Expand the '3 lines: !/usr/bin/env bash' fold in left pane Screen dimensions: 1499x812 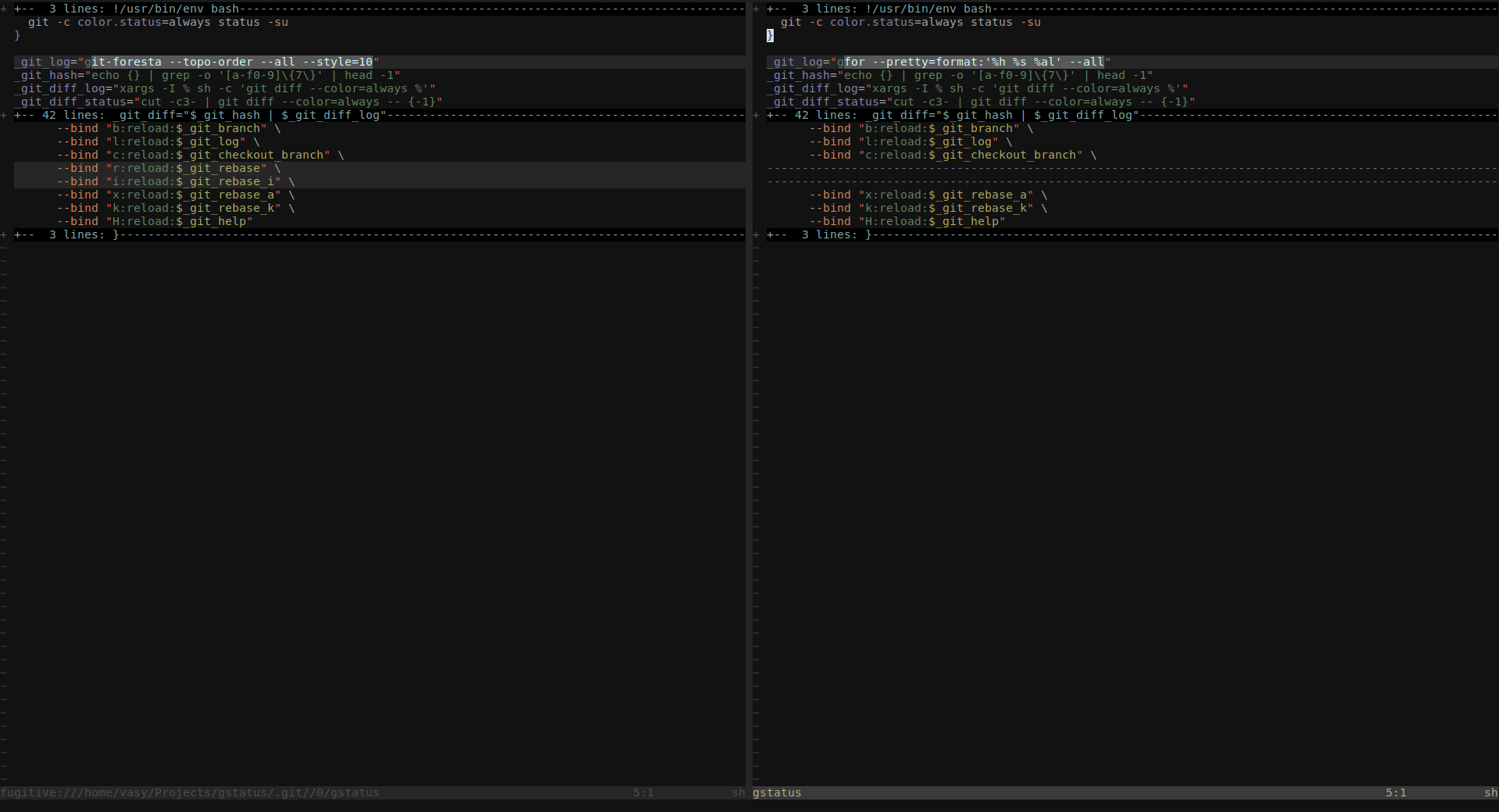[x=380, y=9]
